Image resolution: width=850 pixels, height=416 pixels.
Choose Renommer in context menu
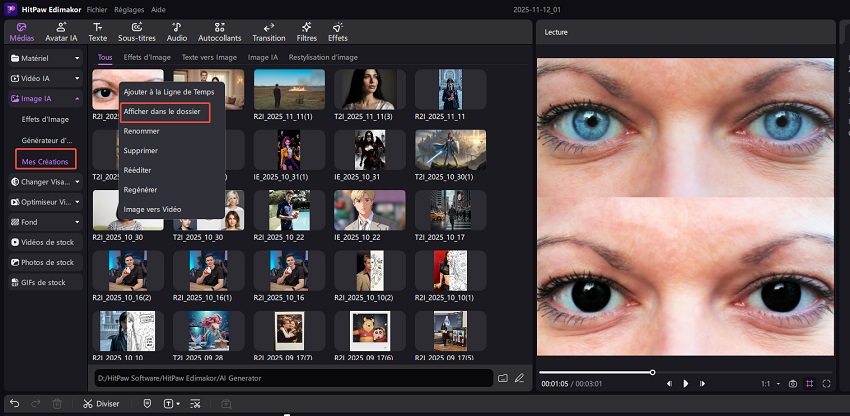(x=141, y=131)
